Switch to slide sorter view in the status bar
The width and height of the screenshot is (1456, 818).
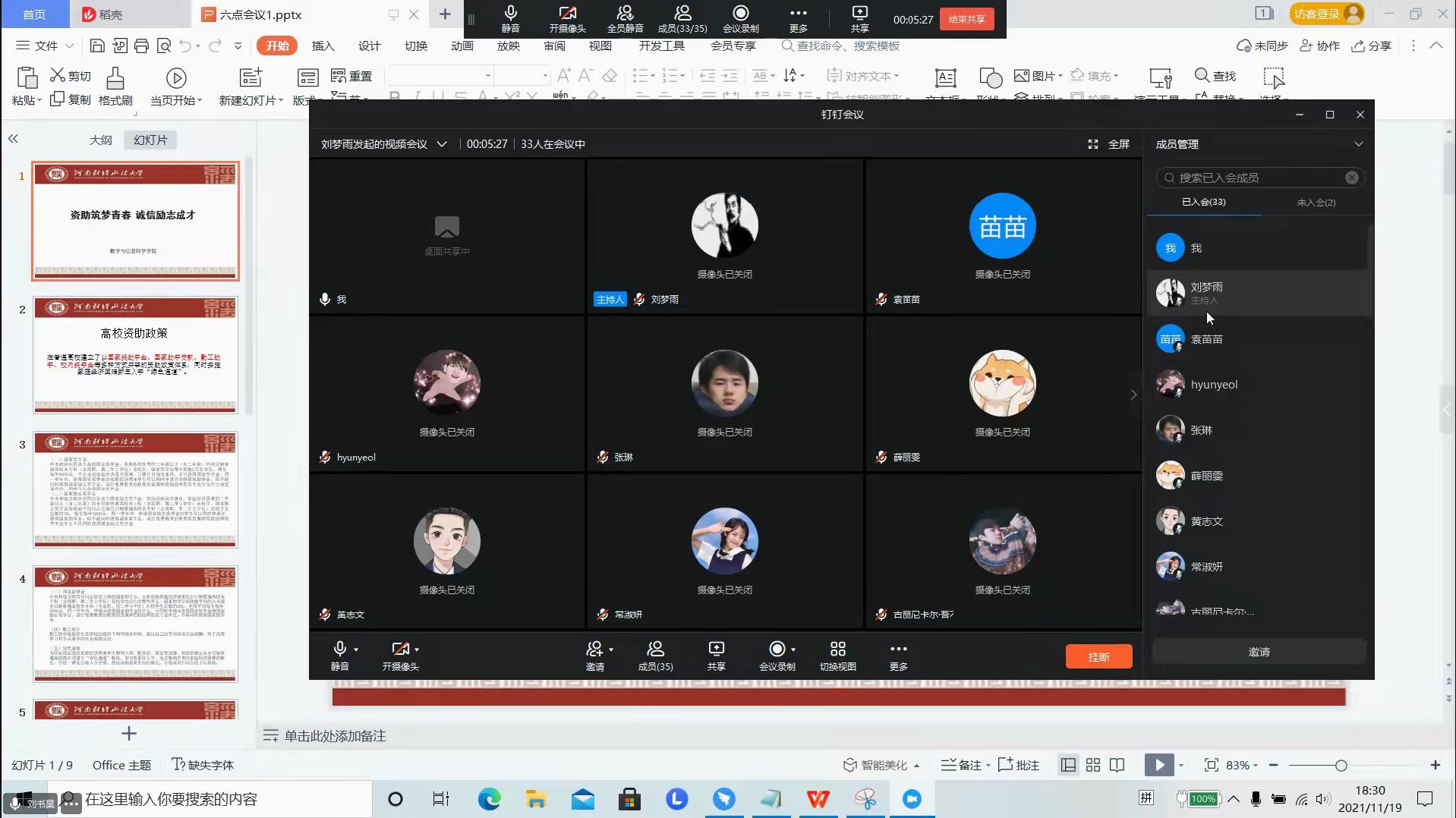click(1092, 765)
